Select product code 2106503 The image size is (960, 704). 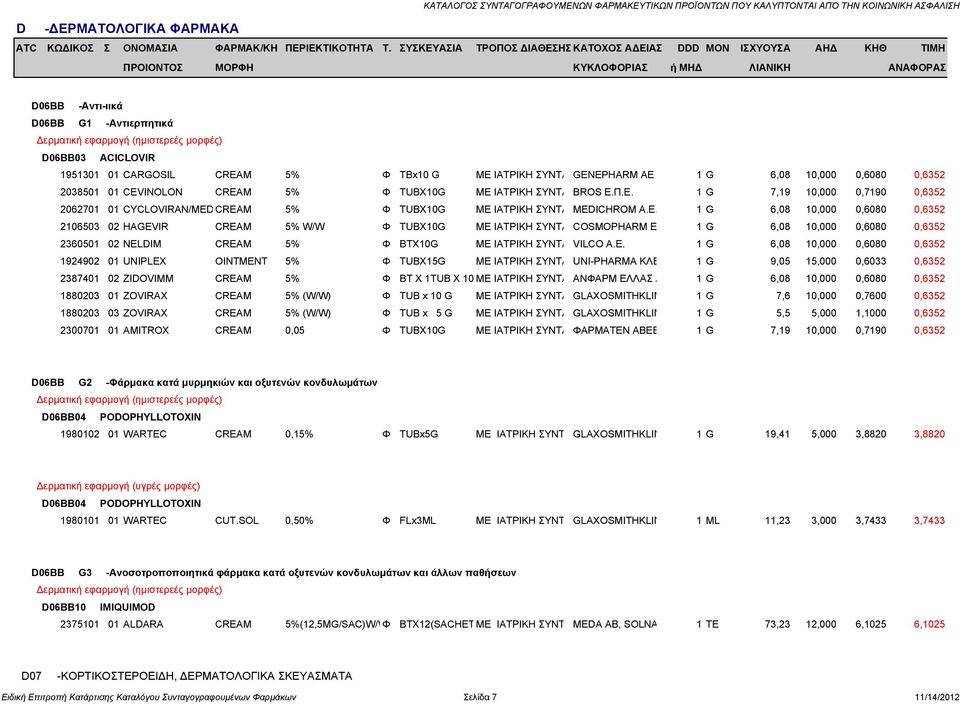[80, 227]
